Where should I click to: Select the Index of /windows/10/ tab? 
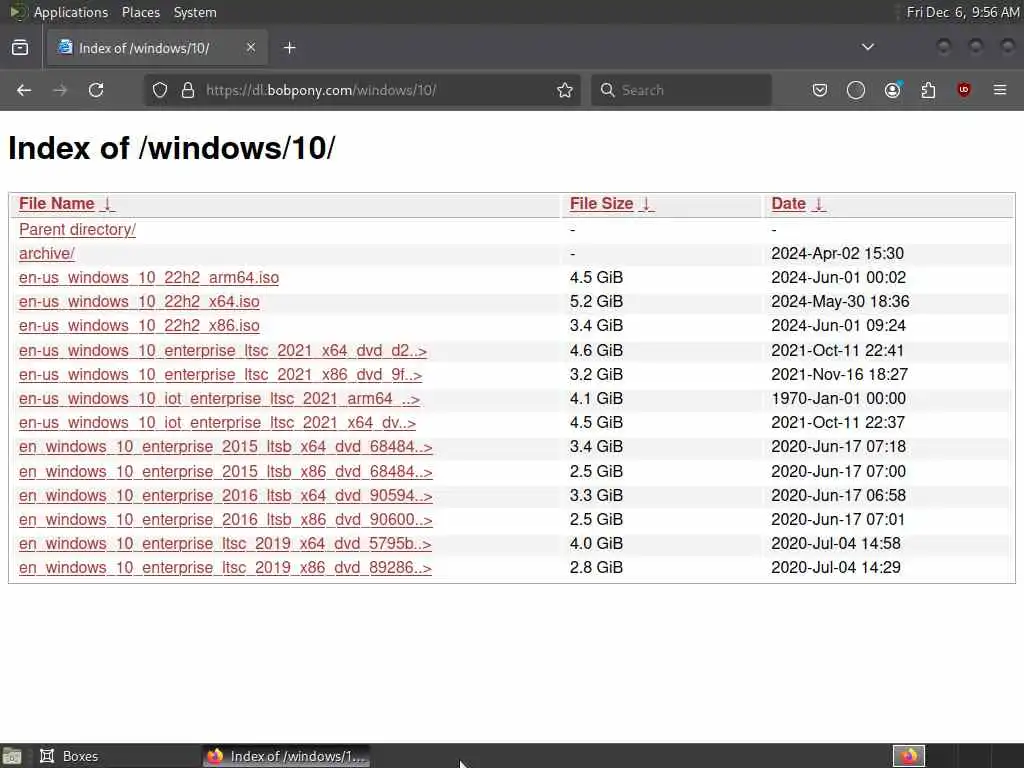tap(157, 48)
